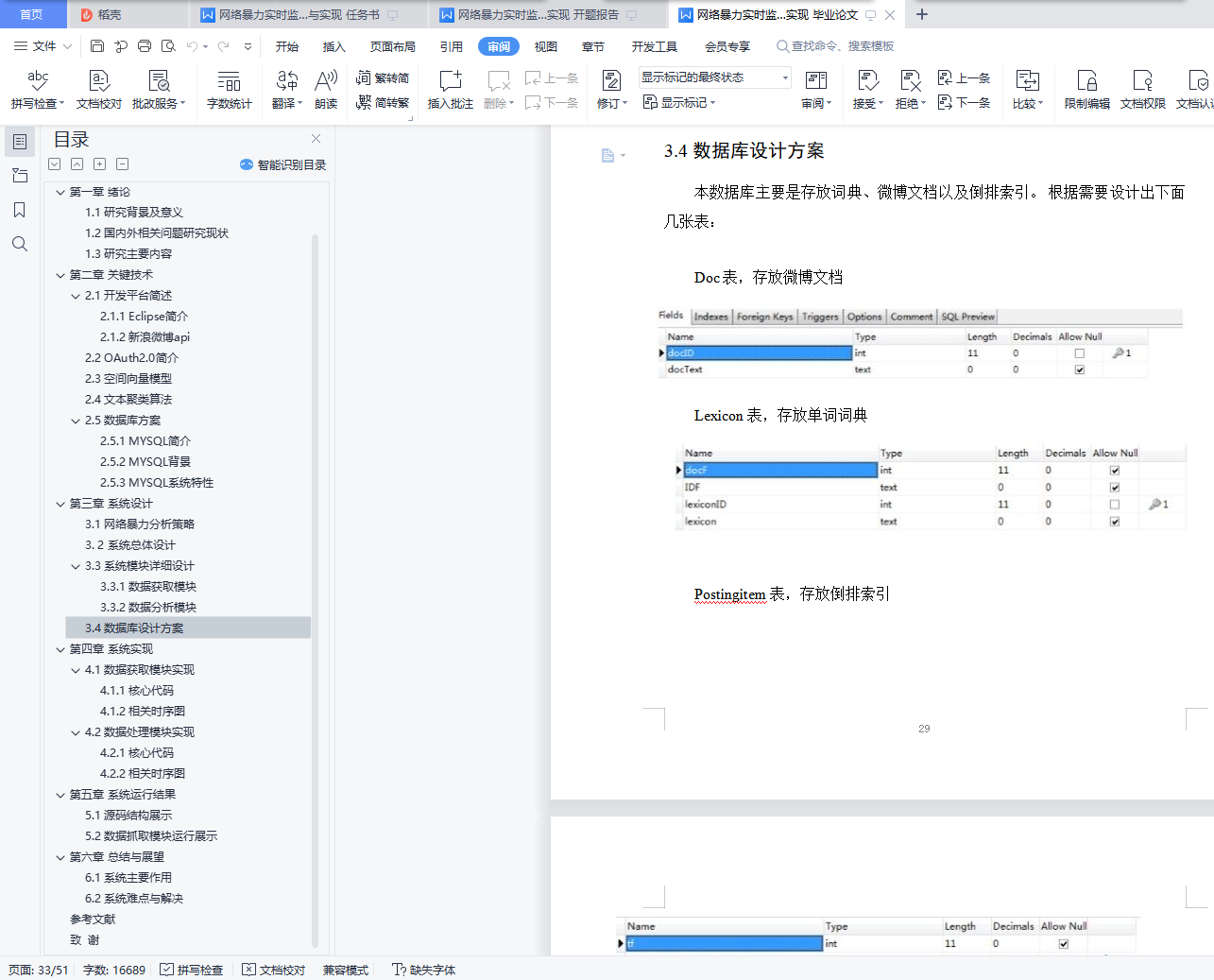The height and width of the screenshot is (980, 1214).
Task: Click 缺失字体 in the status bar
Action: coord(424,970)
